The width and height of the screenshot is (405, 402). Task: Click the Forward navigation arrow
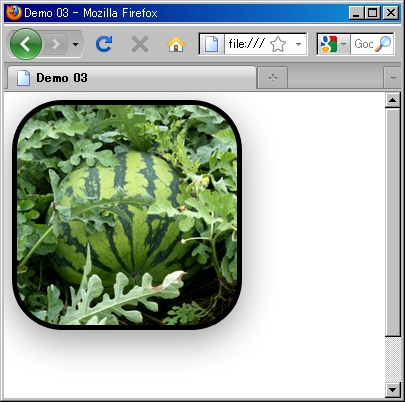click(x=56, y=44)
